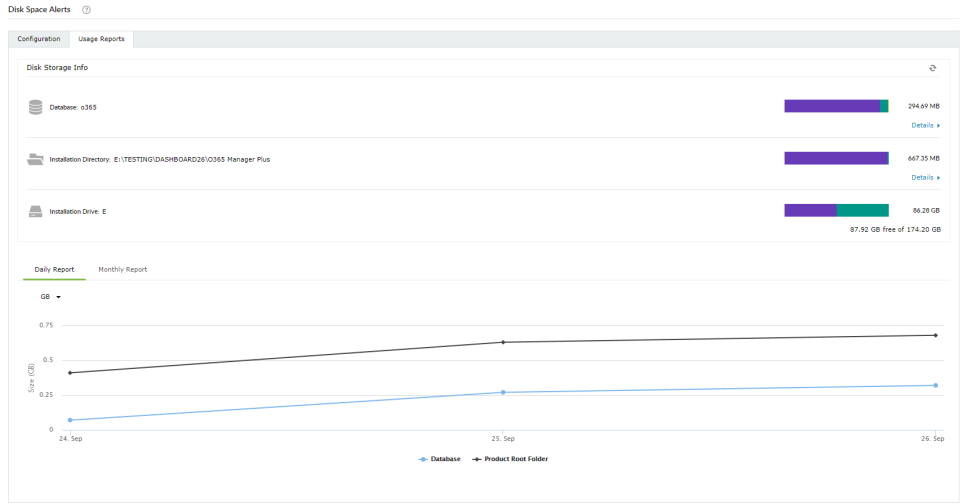The width and height of the screenshot is (960, 504).
Task: Click the 24 Sep Product Root Folder point
Action: [x=70, y=373]
